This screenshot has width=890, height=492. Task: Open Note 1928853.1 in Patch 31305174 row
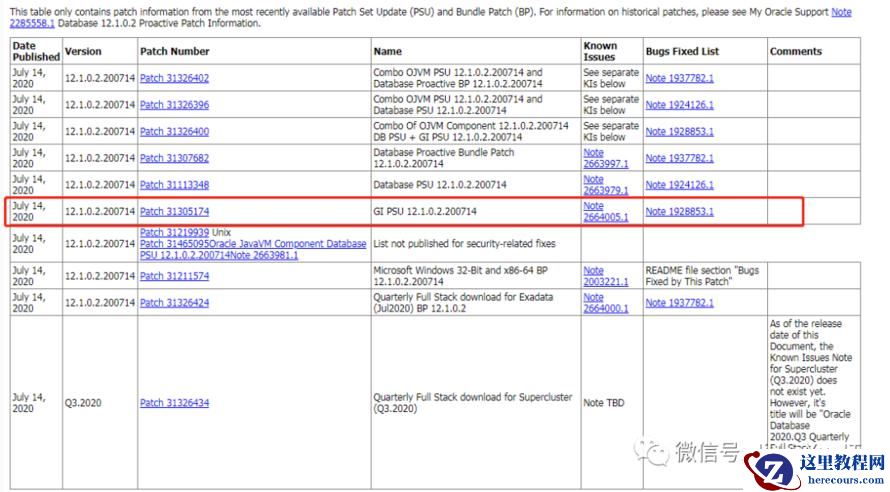click(x=679, y=212)
